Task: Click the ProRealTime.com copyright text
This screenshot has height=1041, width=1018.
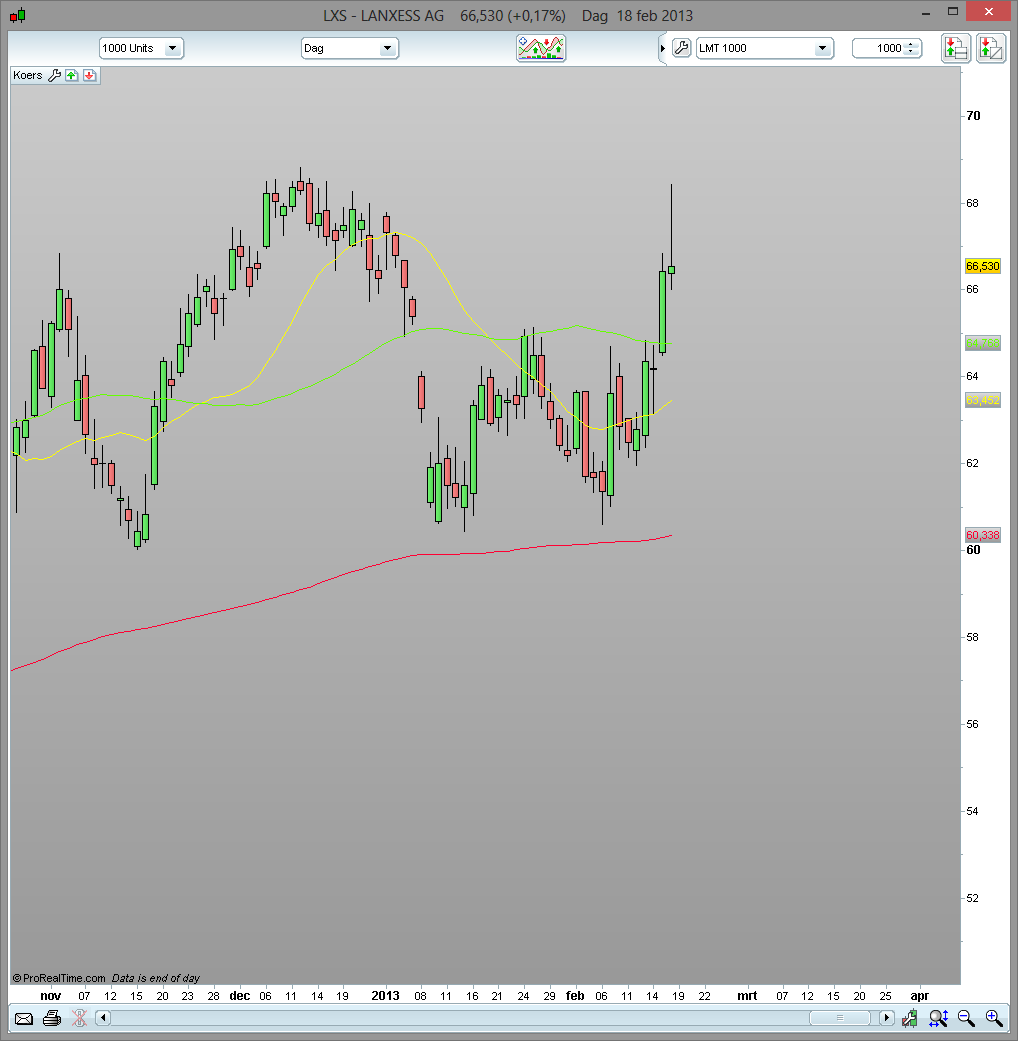Action: [x=59, y=978]
